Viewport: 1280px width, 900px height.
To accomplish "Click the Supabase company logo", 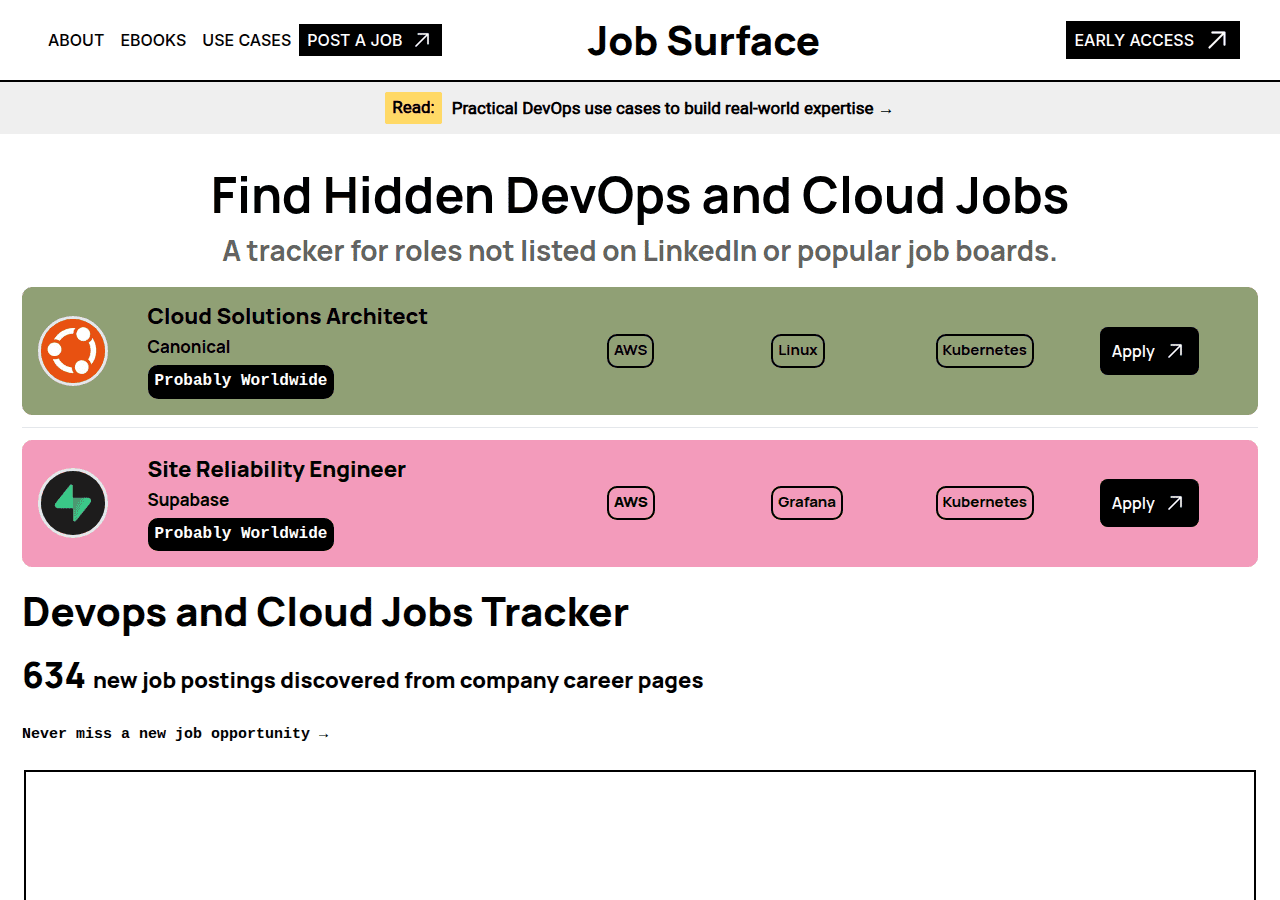I will (73, 503).
